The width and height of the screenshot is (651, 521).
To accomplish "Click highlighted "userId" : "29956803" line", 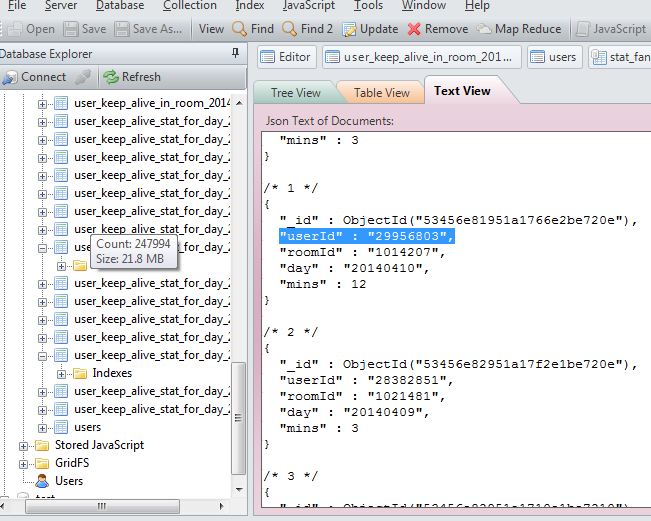I will point(367,236).
